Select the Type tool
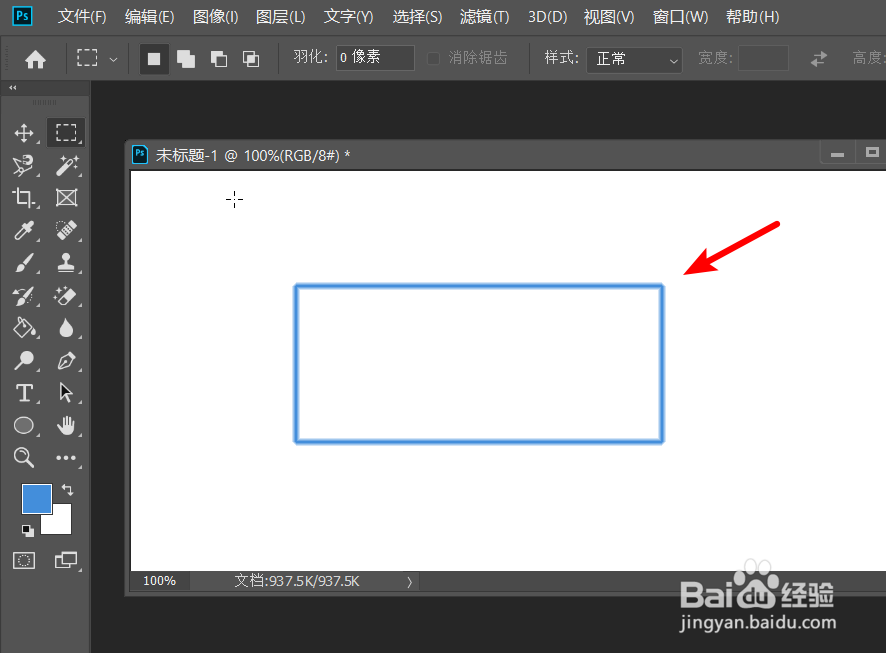886x653 pixels. tap(24, 393)
